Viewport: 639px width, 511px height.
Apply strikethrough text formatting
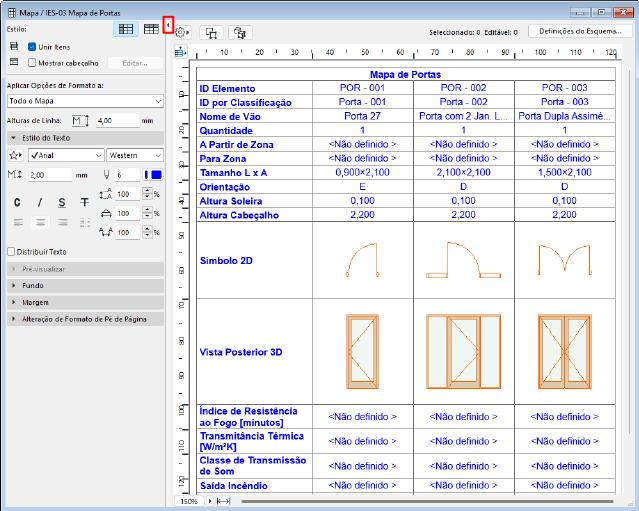[83, 202]
